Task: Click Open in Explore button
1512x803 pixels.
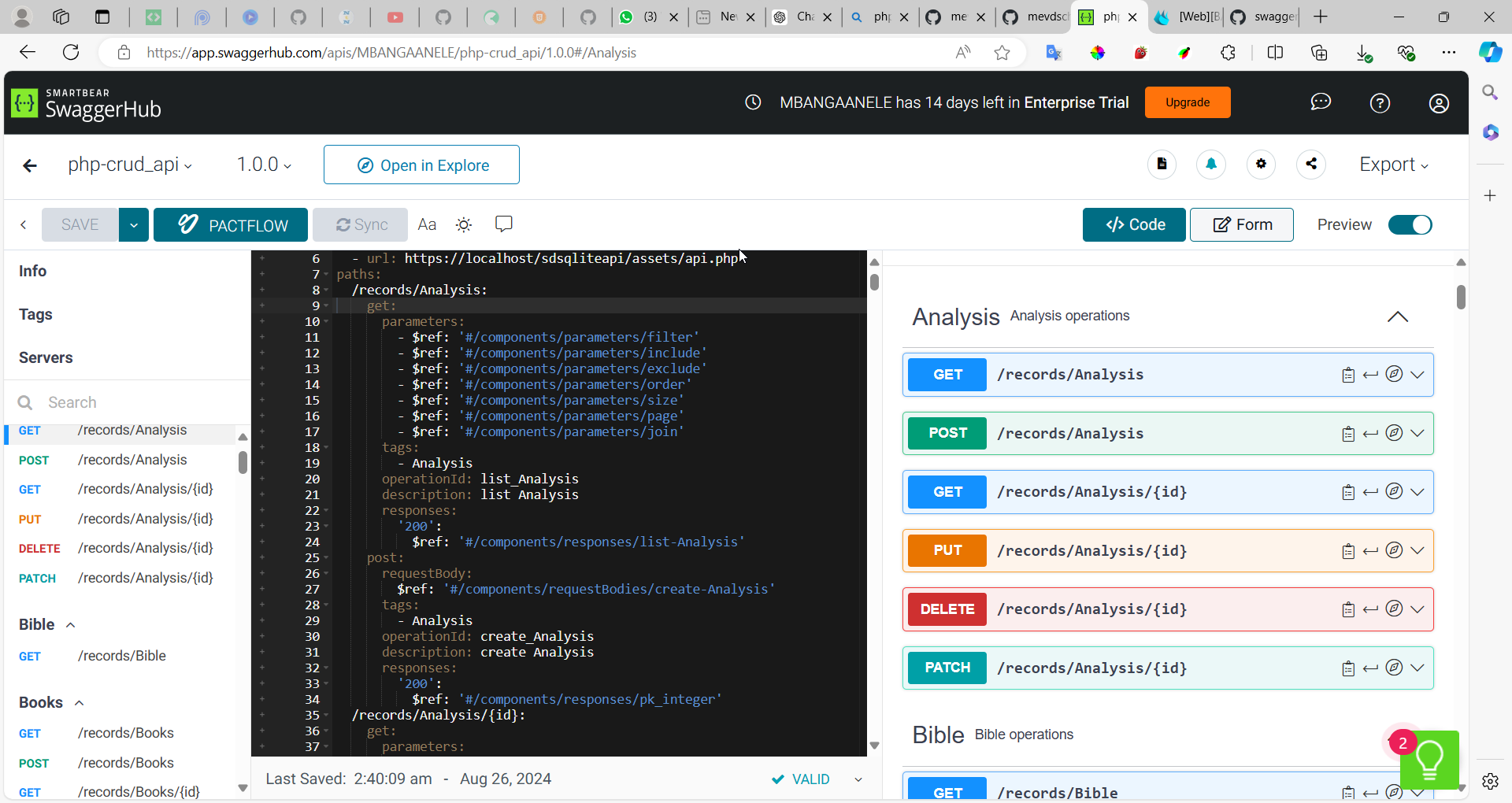Action: point(421,165)
